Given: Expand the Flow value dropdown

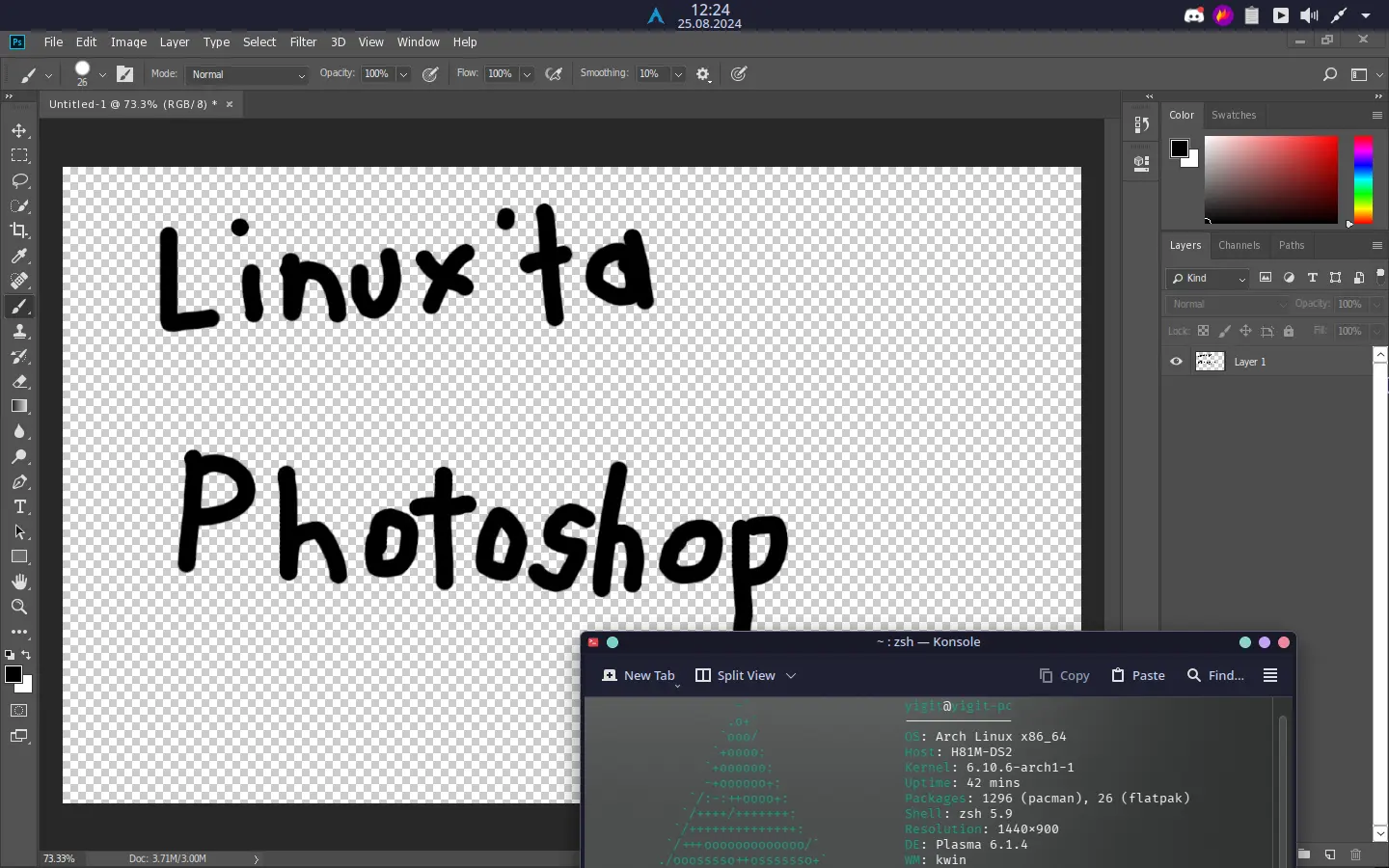Looking at the screenshot, I should point(527,74).
